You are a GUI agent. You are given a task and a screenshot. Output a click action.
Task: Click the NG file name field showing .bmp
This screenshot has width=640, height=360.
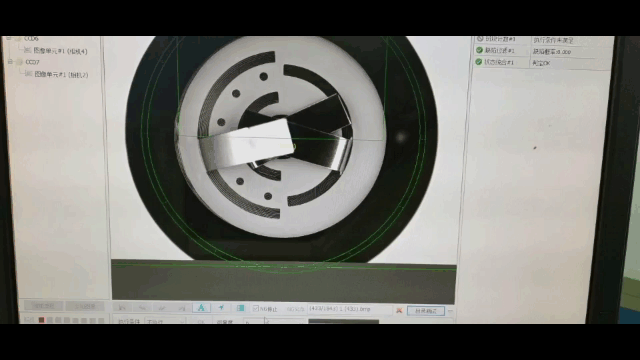349,309
